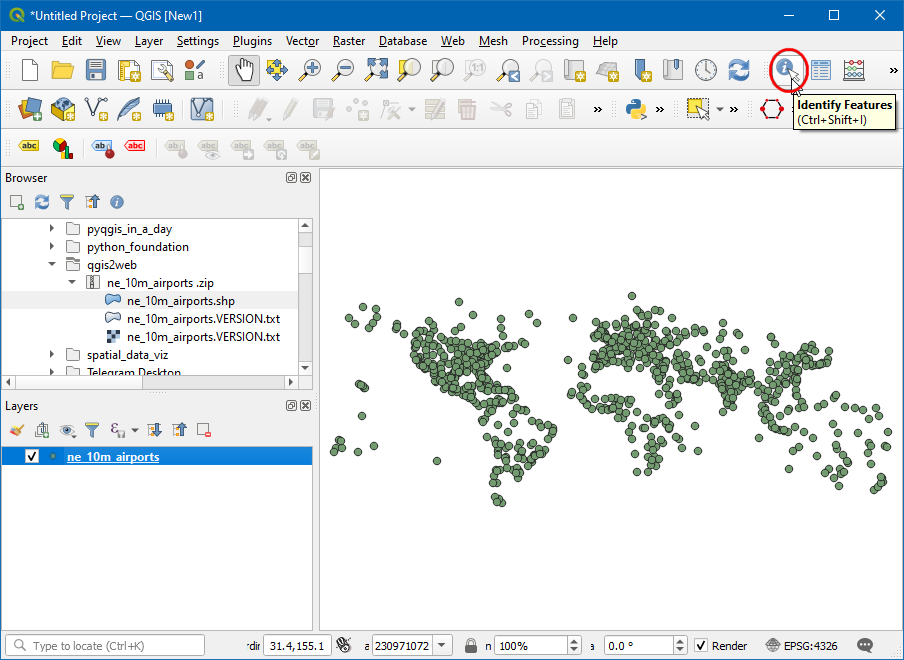The height and width of the screenshot is (660, 904).
Task: Select ne_10m_airports.shp in Browser
Action: pyautogui.click(x=180, y=301)
